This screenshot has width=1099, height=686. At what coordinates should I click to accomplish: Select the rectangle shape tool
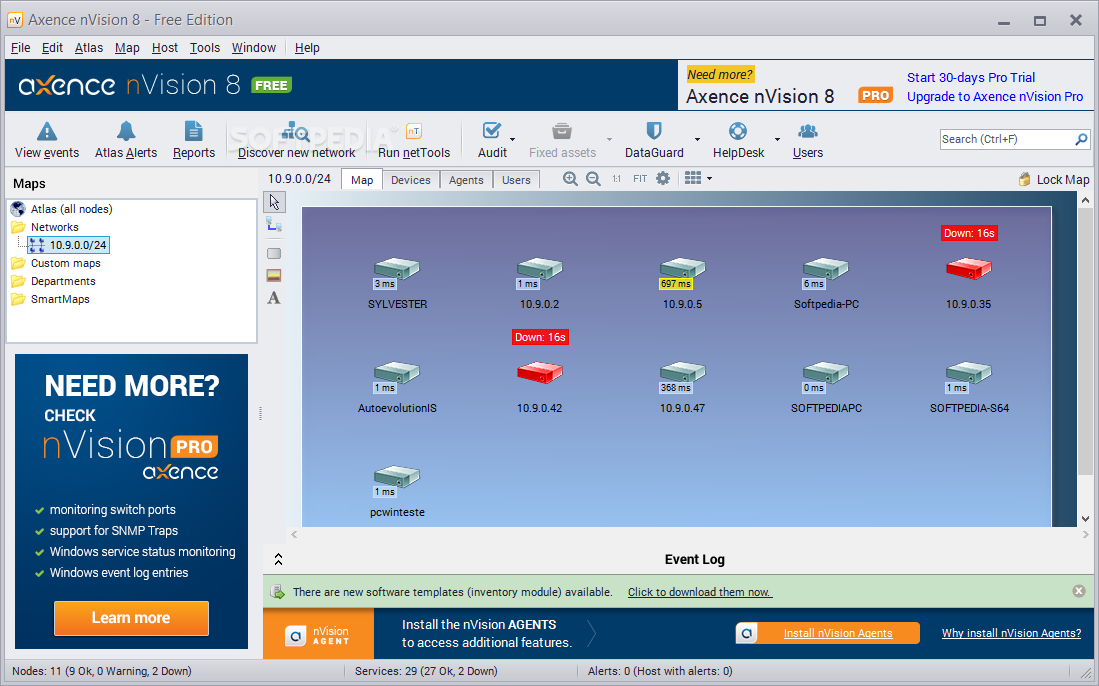click(x=274, y=254)
